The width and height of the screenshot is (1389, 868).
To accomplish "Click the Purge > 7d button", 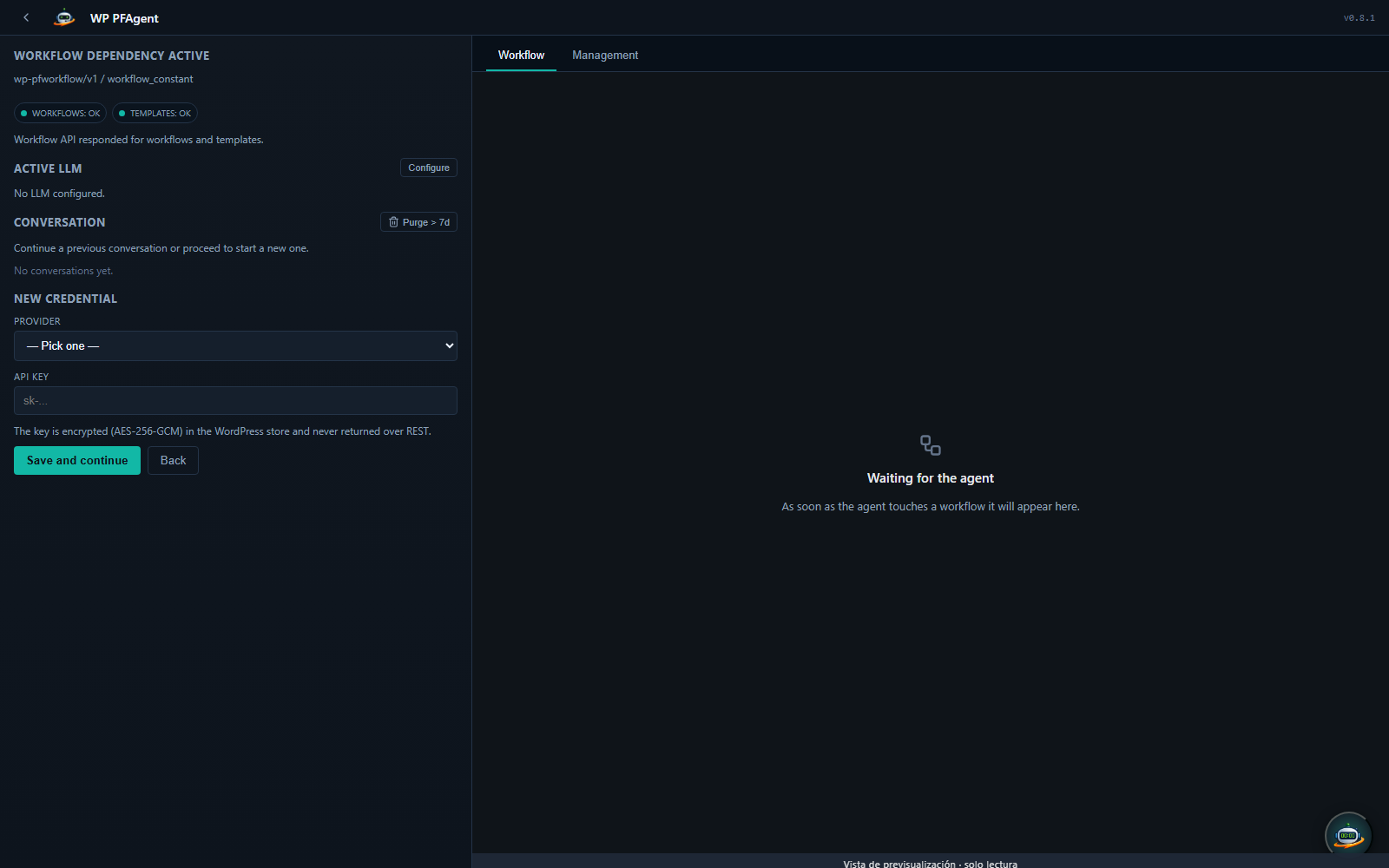I will click(418, 222).
